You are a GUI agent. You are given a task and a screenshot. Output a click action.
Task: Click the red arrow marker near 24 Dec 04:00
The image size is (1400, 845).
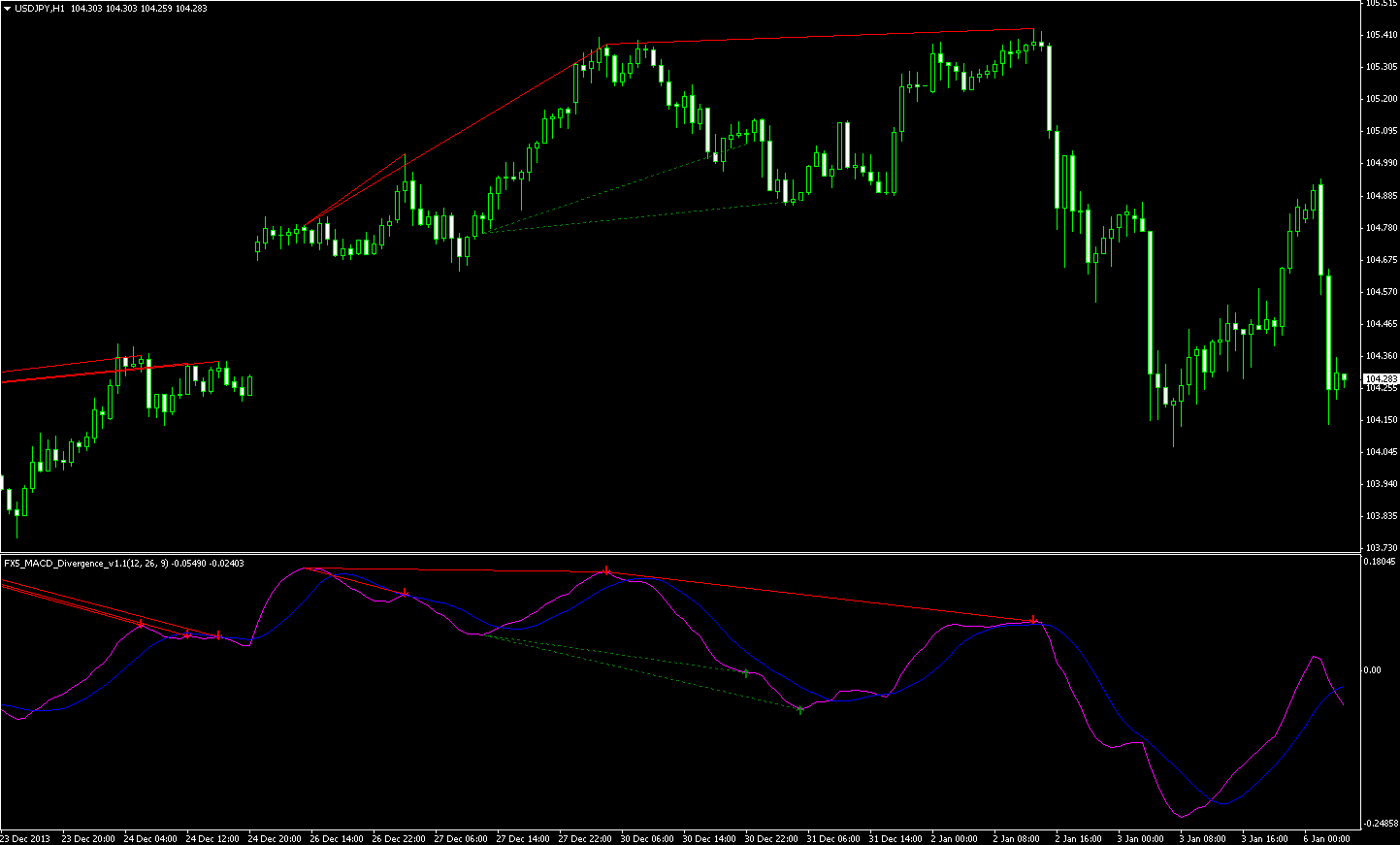coord(142,624)
